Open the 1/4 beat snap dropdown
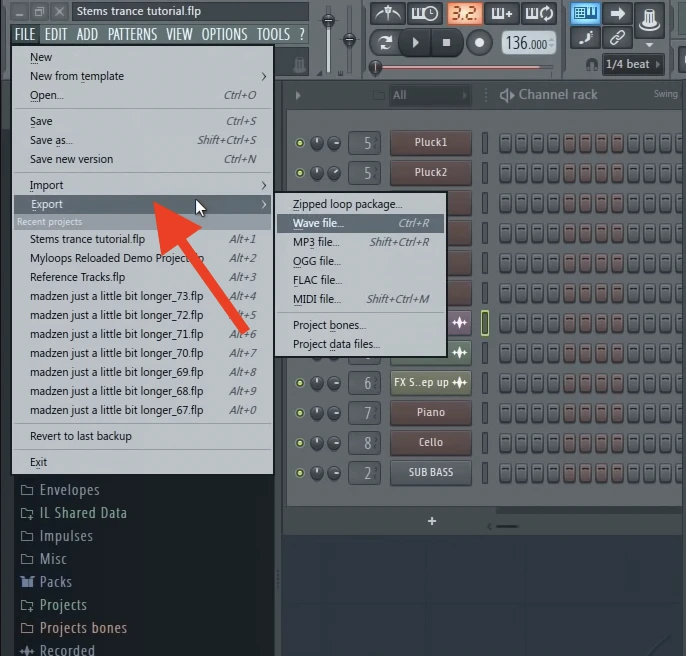The image size is (686, 656). (633, 64)
